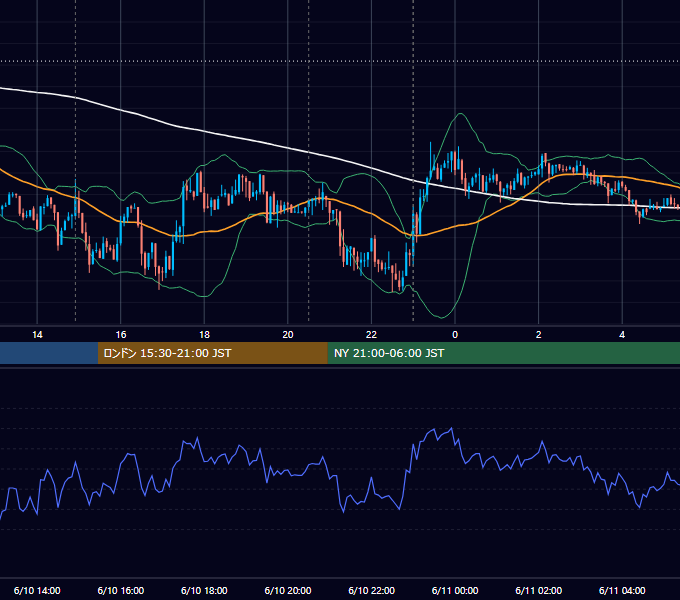Click the 2 hour label on the price chart axis
The image size is (680, 600).
[539, 335]
